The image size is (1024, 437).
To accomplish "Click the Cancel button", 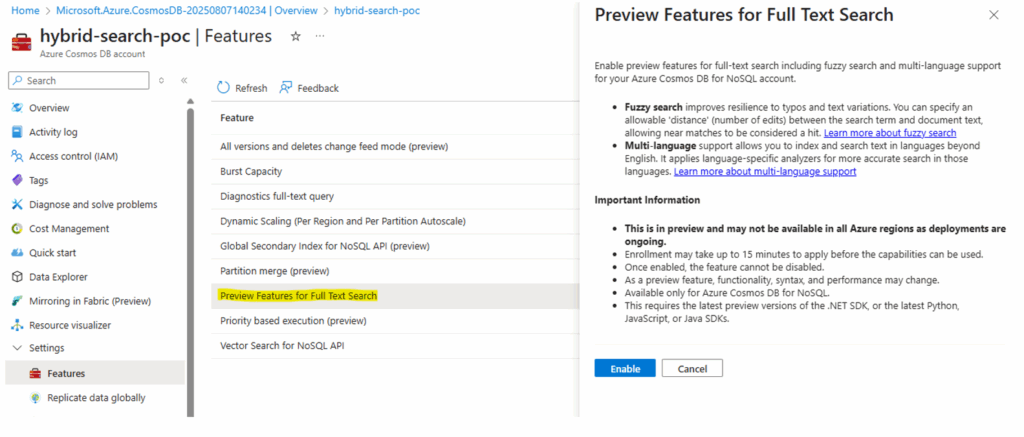I will coord(692,368).
